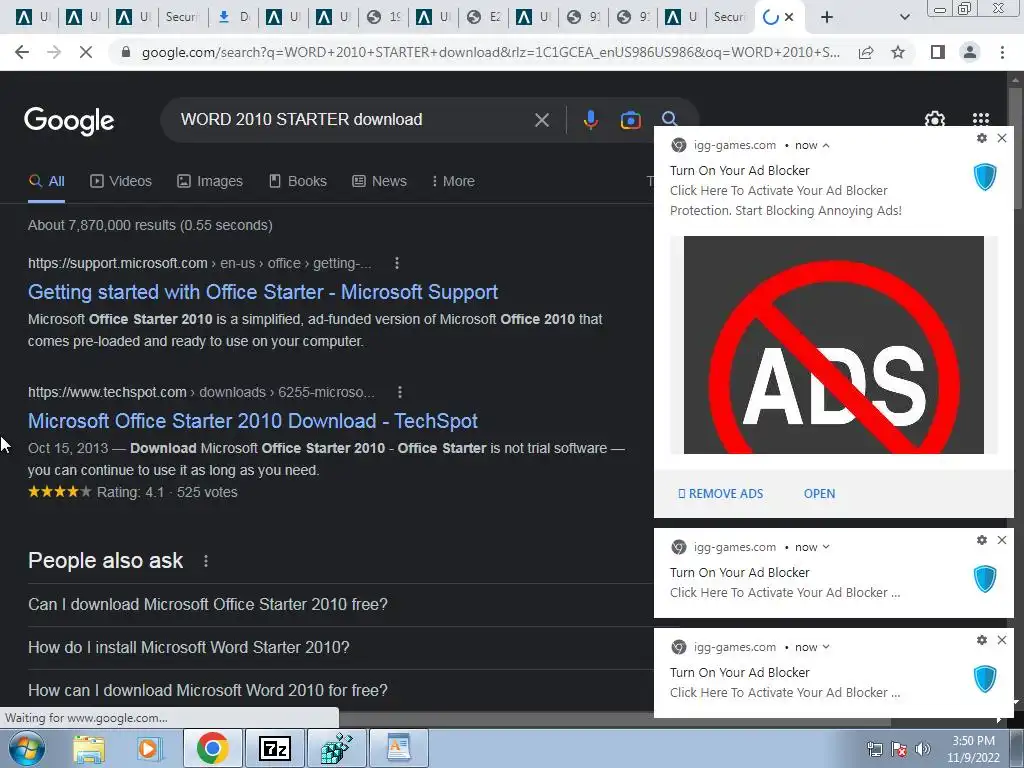Edit the search query input field
1024x768 pixels.
(x=353, y=120)
